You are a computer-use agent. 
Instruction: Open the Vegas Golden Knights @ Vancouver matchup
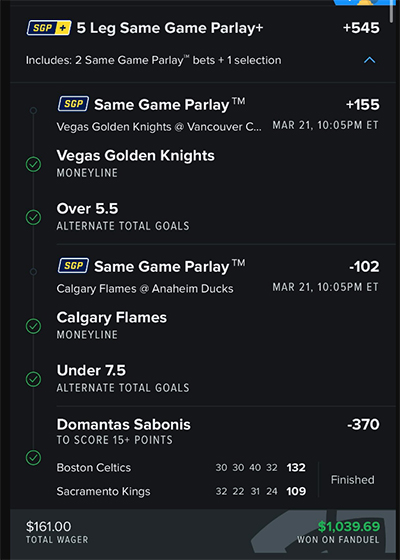[x=159, y=127]
